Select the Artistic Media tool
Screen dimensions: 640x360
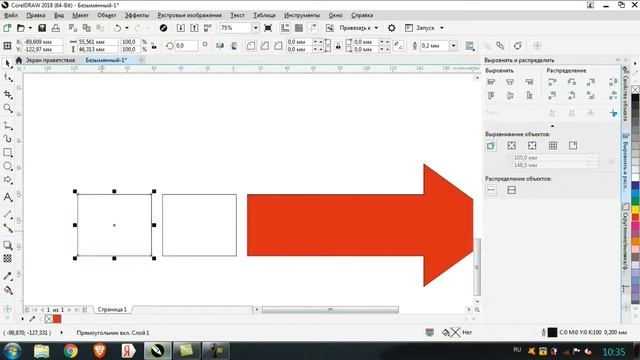(x=7, y=139)
